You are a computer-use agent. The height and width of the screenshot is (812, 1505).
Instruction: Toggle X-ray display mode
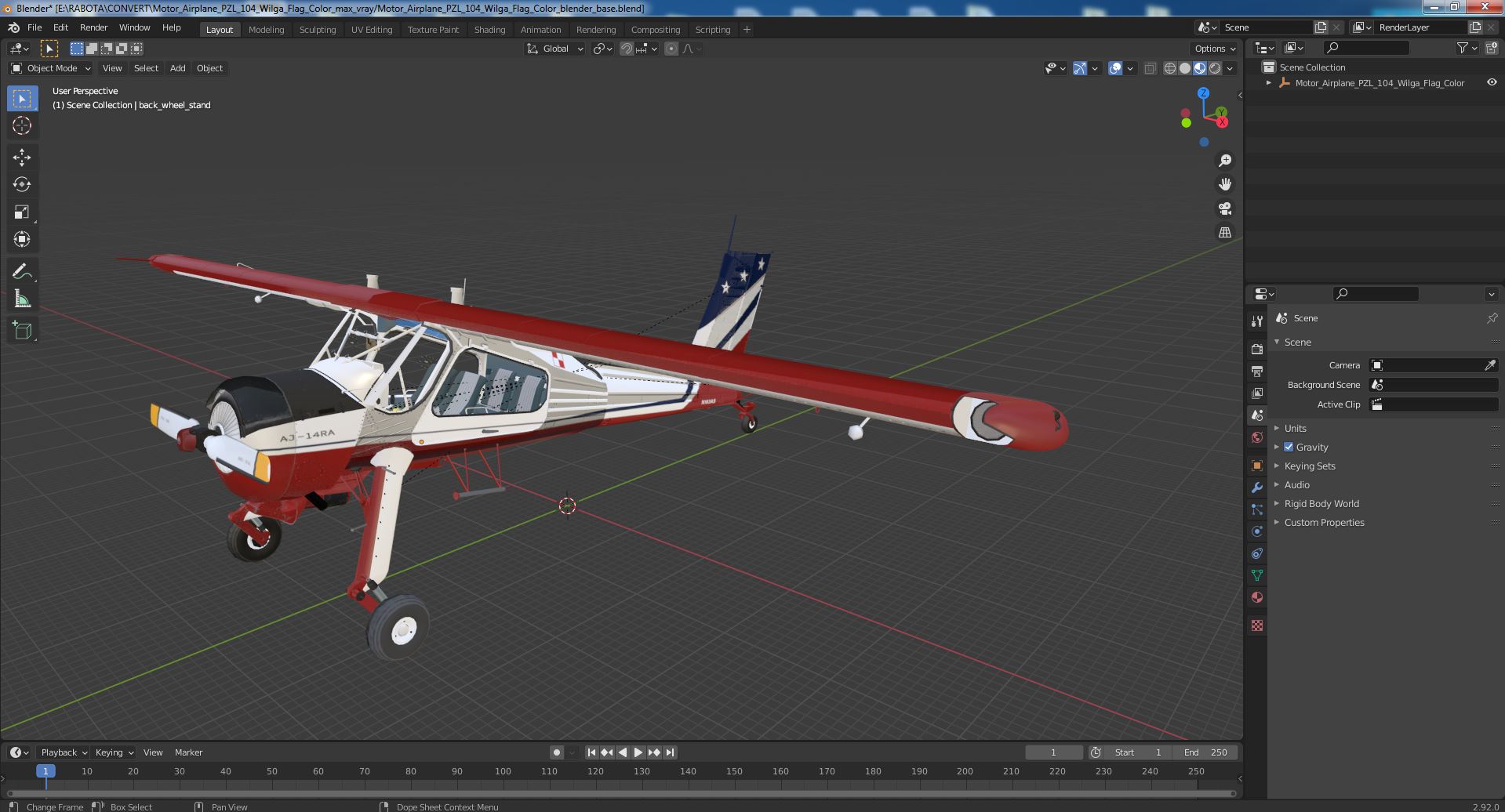[x=1150, y=68]
